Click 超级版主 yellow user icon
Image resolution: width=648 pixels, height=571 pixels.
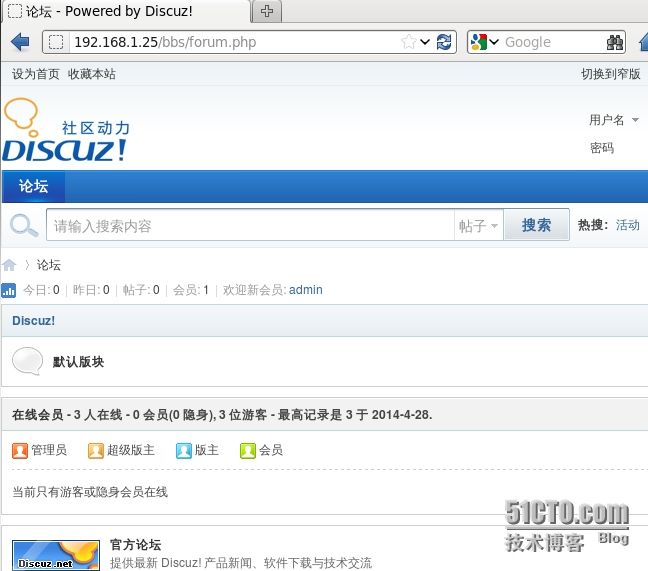coord(95,450)
